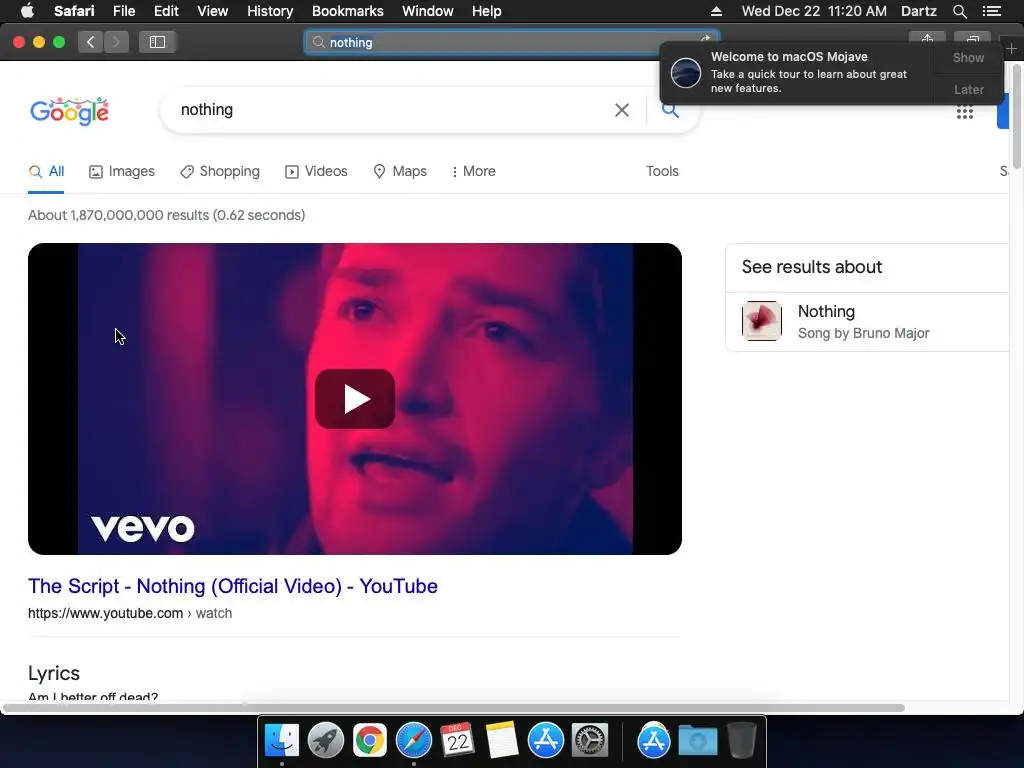Open the Edit menu
Screen dimensions: 1024x768
[166, 11]
